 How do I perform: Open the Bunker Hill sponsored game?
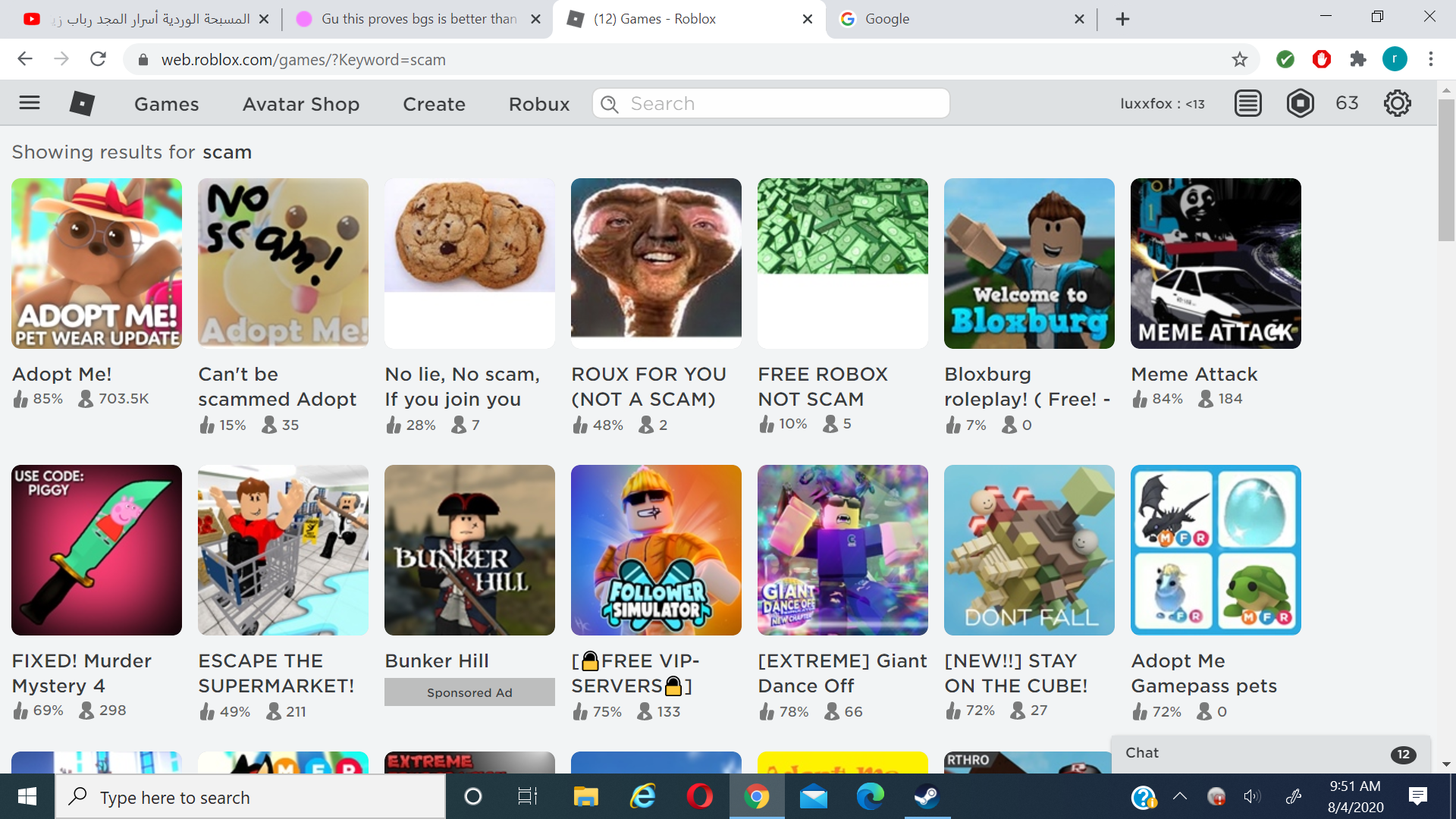469,550
